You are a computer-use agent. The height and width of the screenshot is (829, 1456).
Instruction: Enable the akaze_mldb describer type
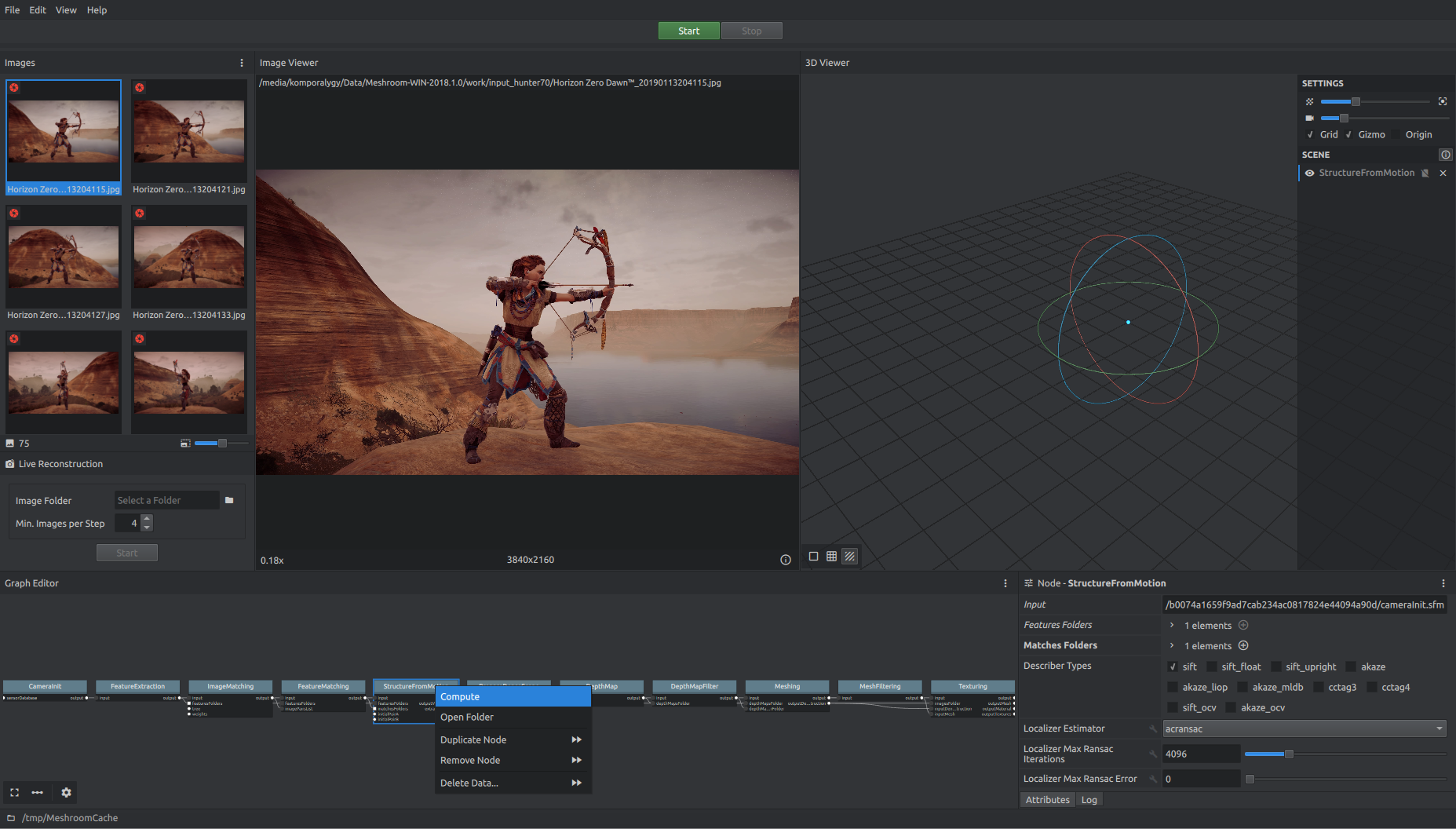coord(1243,687)
